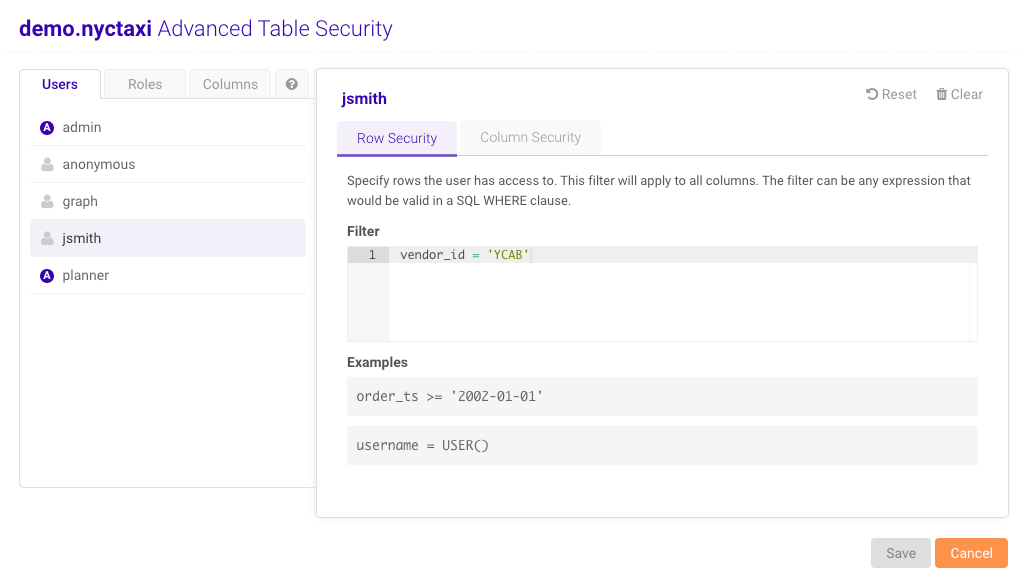Click the Save button
This screenshot has height=580, width=1018.
click(899, 552)
